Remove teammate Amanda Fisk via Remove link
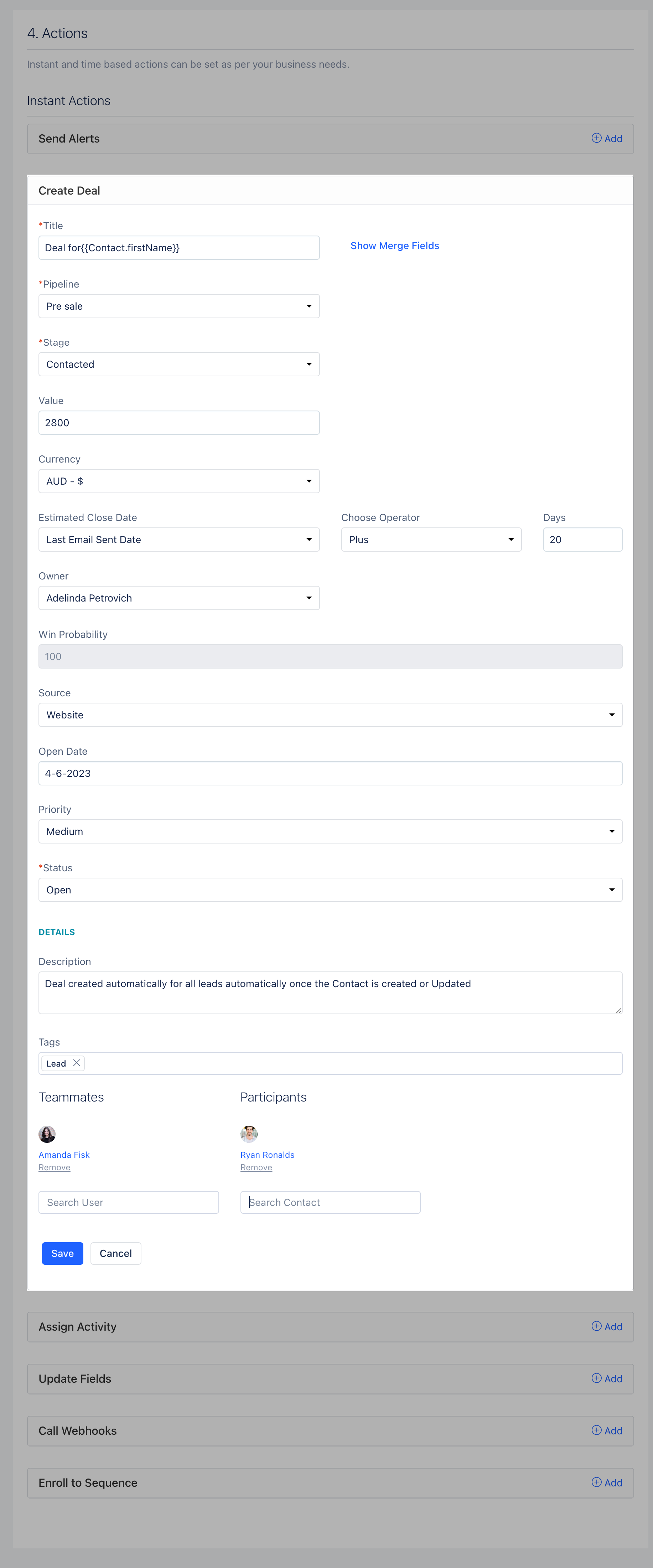Viewport: 653px width, 1568px height. tap(54, 1167)
